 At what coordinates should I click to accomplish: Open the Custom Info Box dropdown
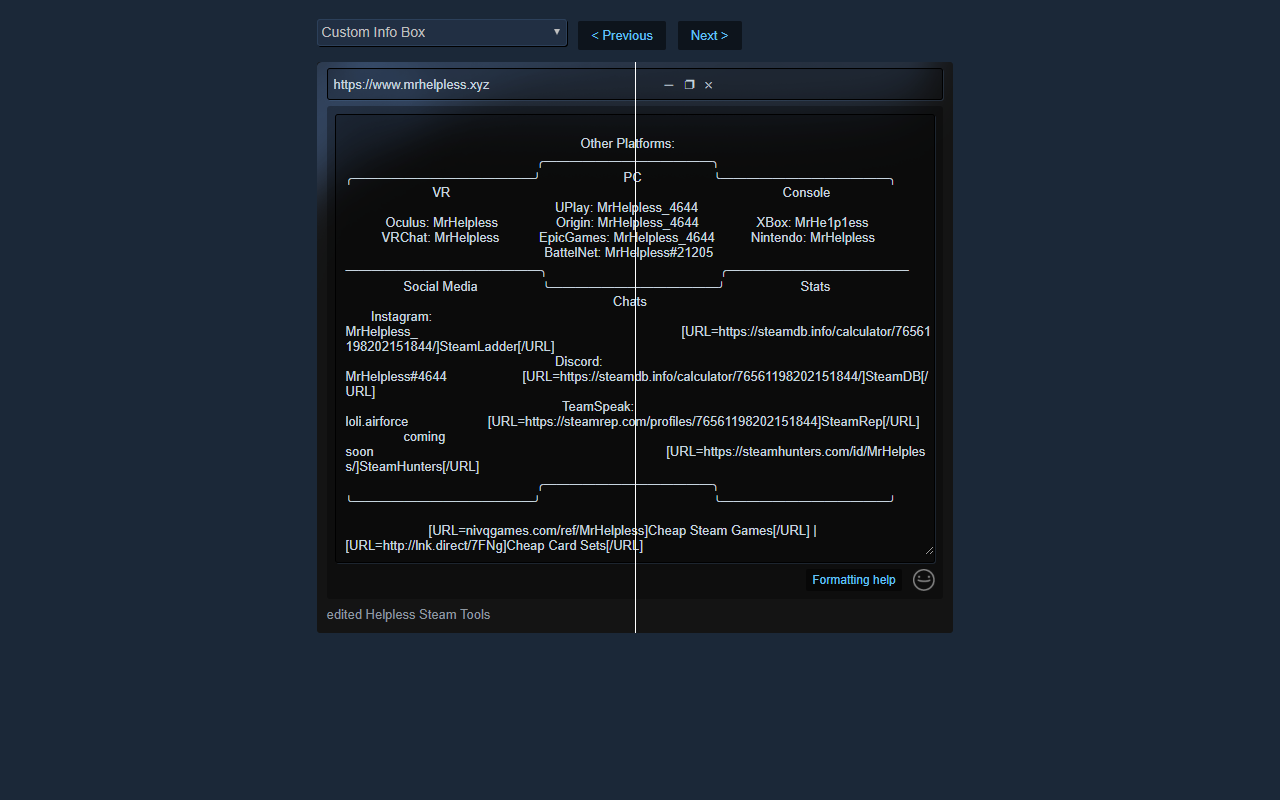pyautogui.click(x=442, y=33)
